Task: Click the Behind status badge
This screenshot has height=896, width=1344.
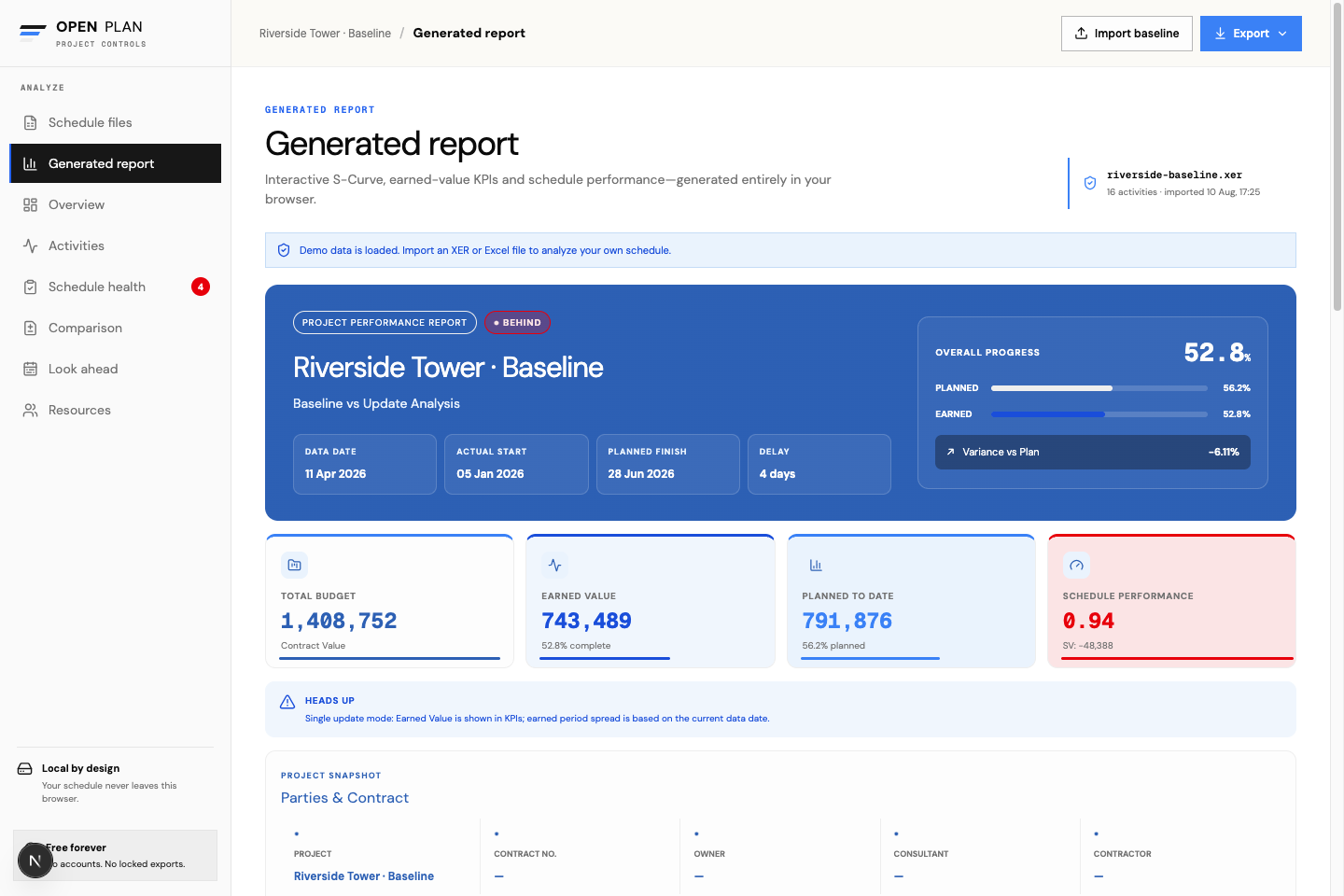Action: (517, 322)
